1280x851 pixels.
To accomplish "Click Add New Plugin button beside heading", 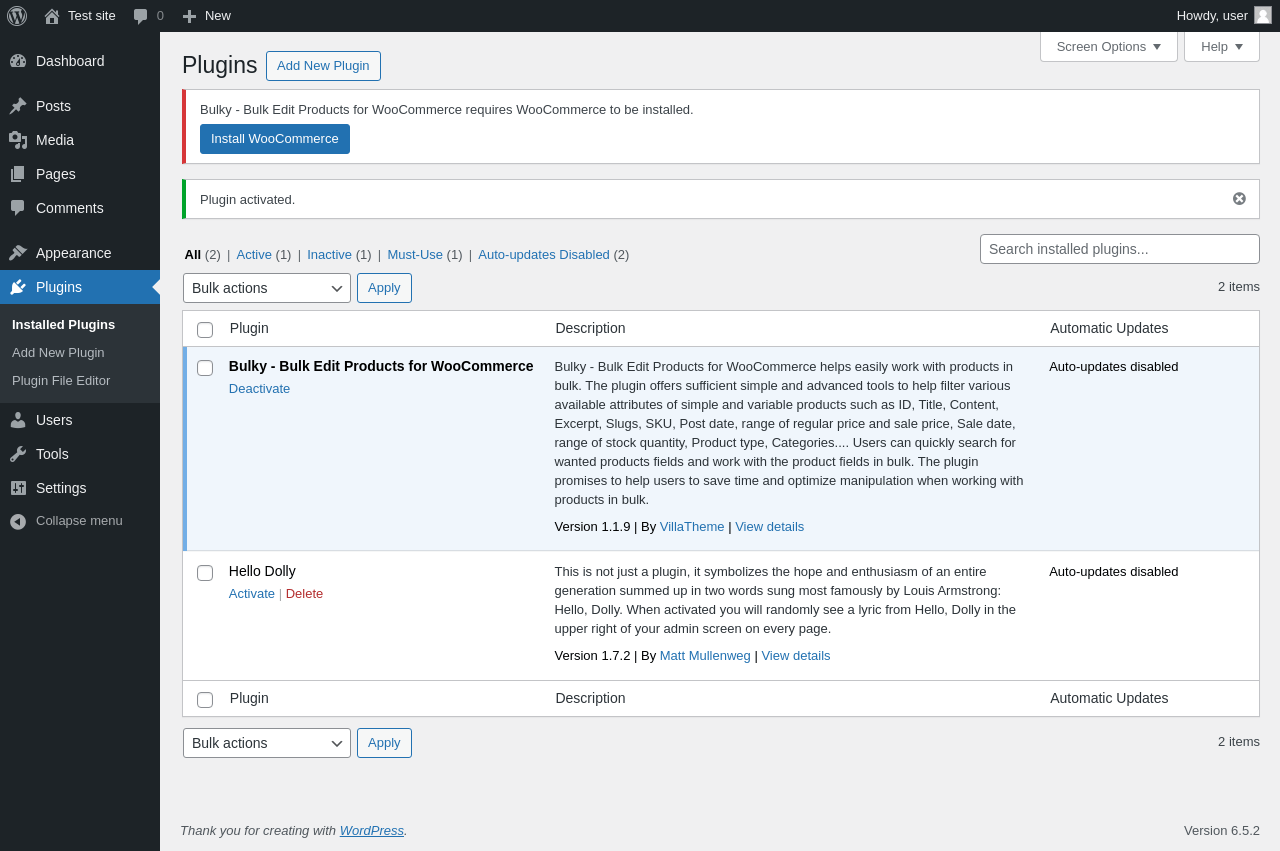I will [x=323, y=66].
